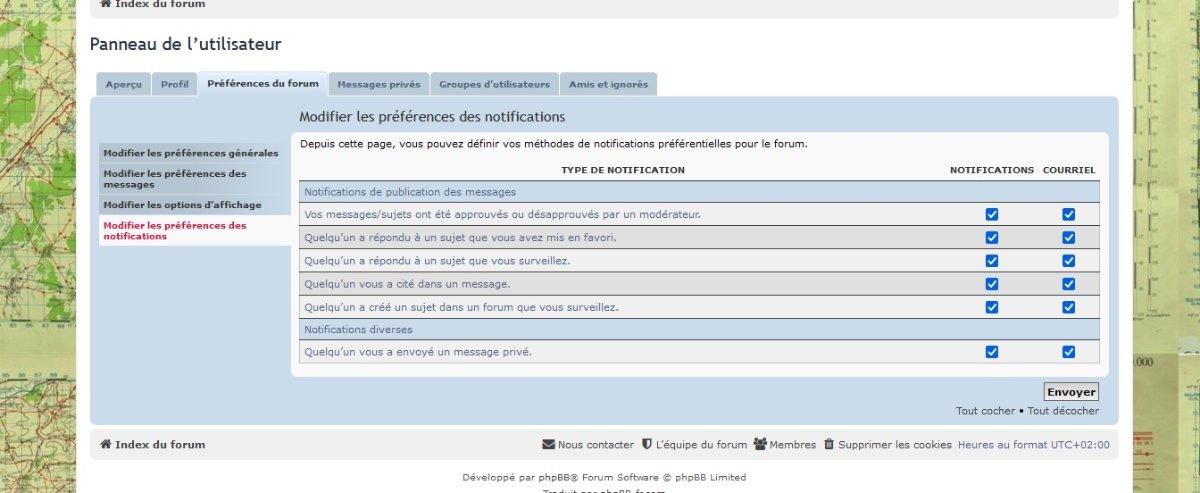Viewport: 1200px width, 493px height.
Task: Open the Profil tab
Action: (175, 85)
